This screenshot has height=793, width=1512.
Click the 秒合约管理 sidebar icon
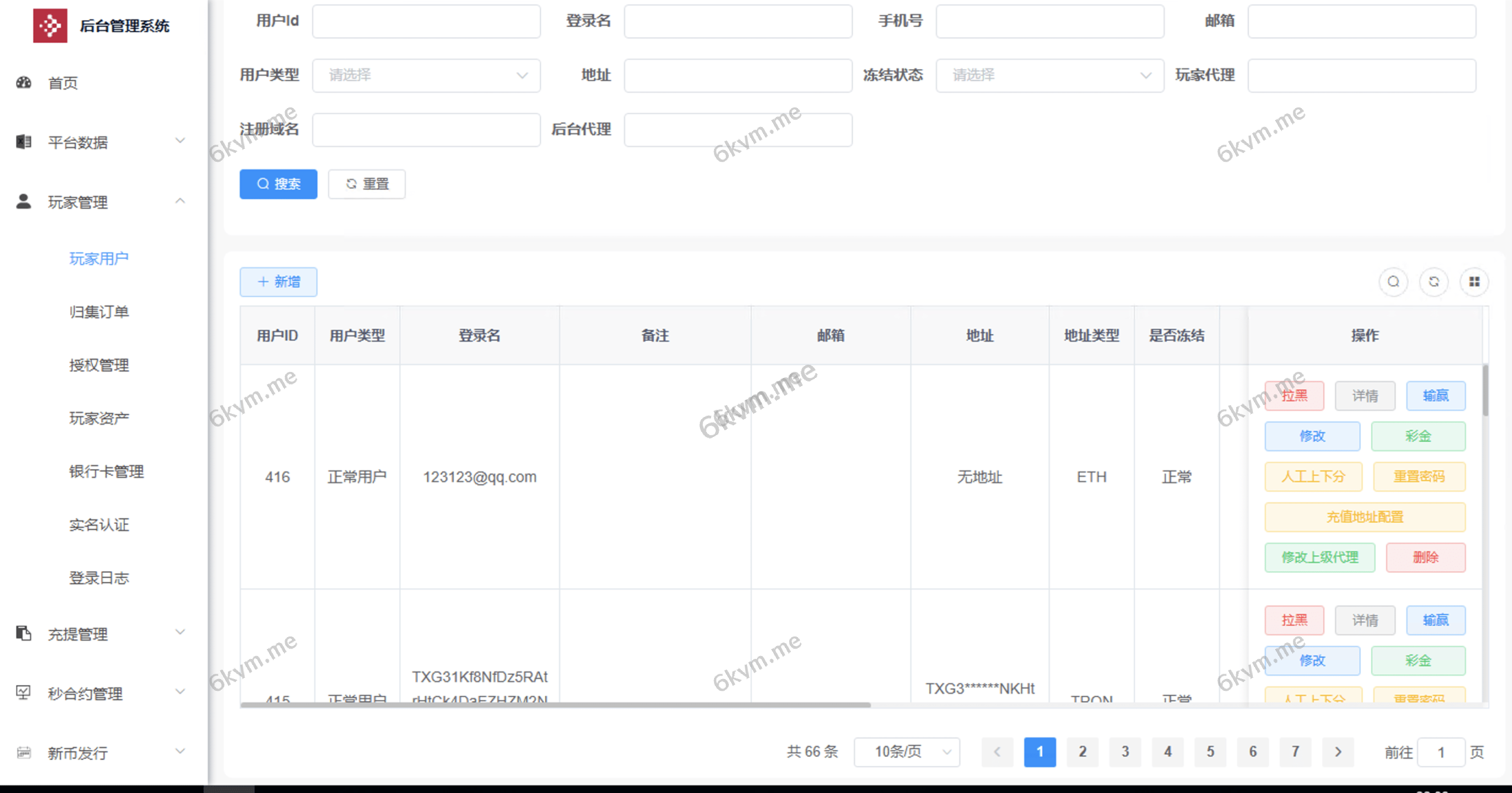coord(23,693)
